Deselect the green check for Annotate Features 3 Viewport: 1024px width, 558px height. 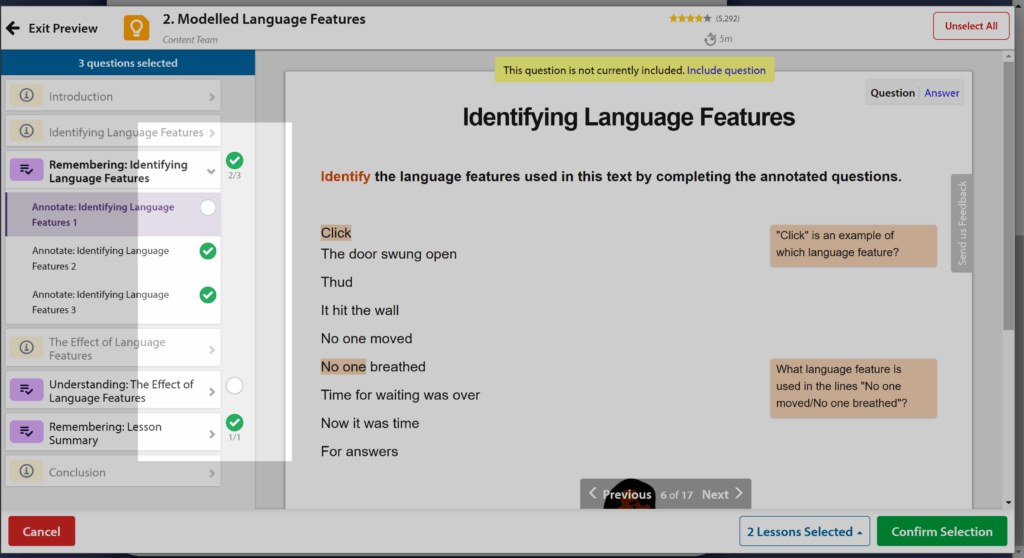click(208, 295)
